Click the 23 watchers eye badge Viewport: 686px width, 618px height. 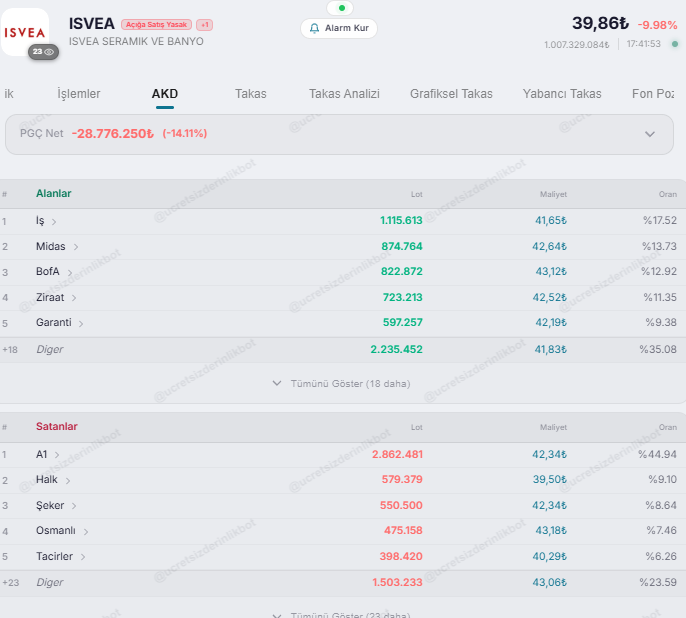43,52
